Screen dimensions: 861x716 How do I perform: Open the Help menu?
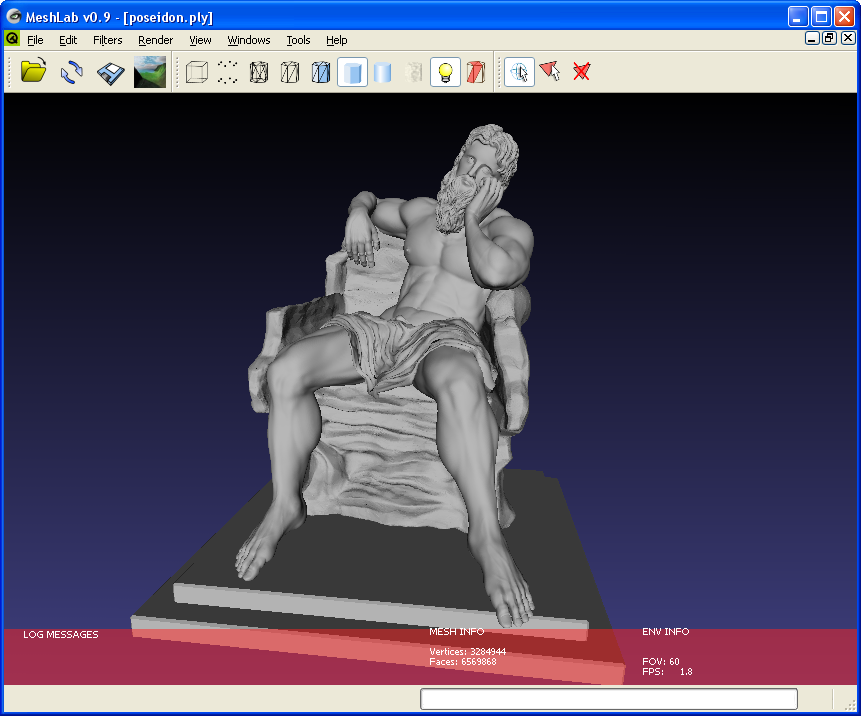[337, 40]
